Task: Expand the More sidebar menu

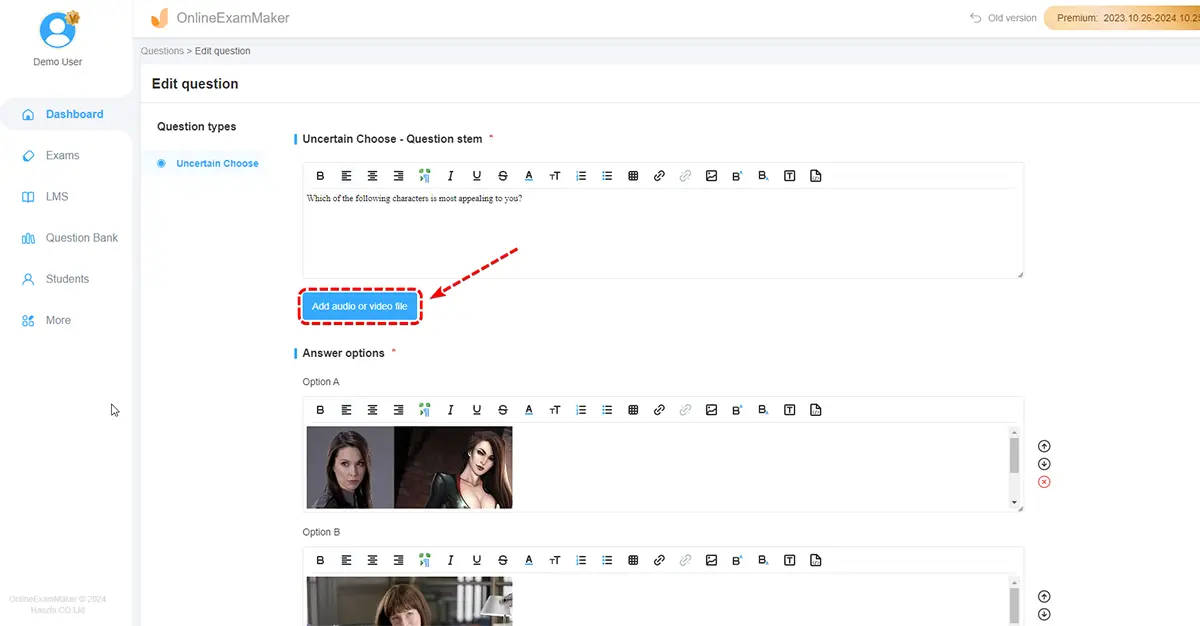Action: 58,320
